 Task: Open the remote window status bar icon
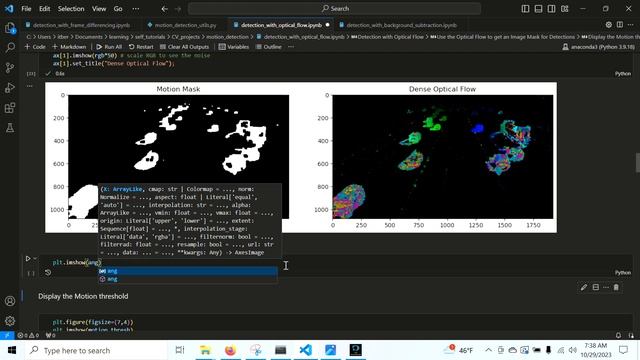tap(7, 335)
